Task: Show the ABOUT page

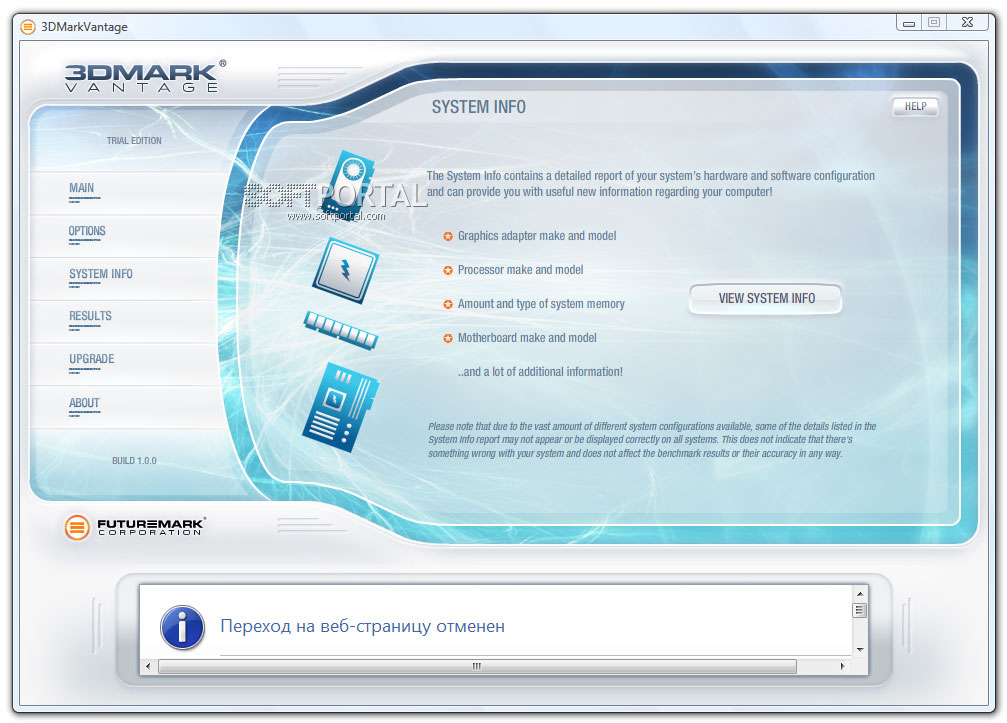Action: click(x=84, y=403)
